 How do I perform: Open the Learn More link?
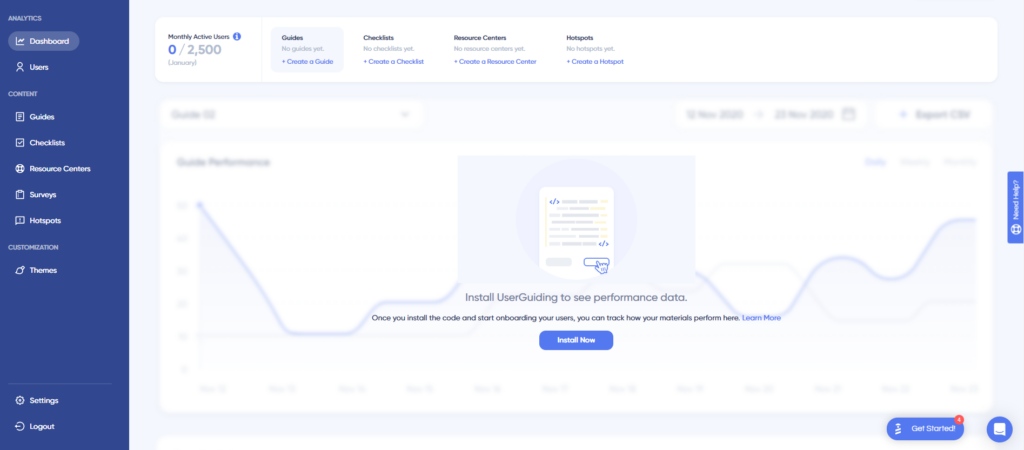click(x=761, y=318)
